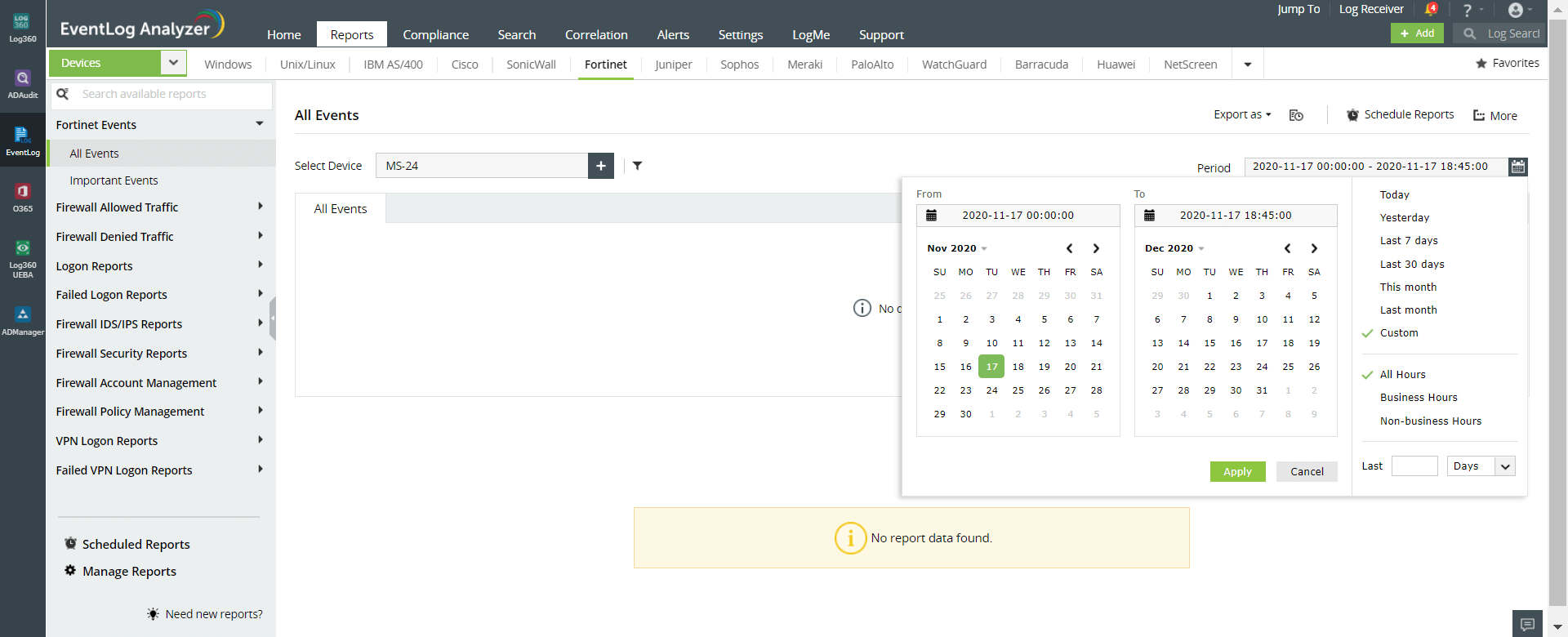Viewport: 1568px width, 637px height.
Task: Select November 24 in the calendar
Action: [991, 390]
